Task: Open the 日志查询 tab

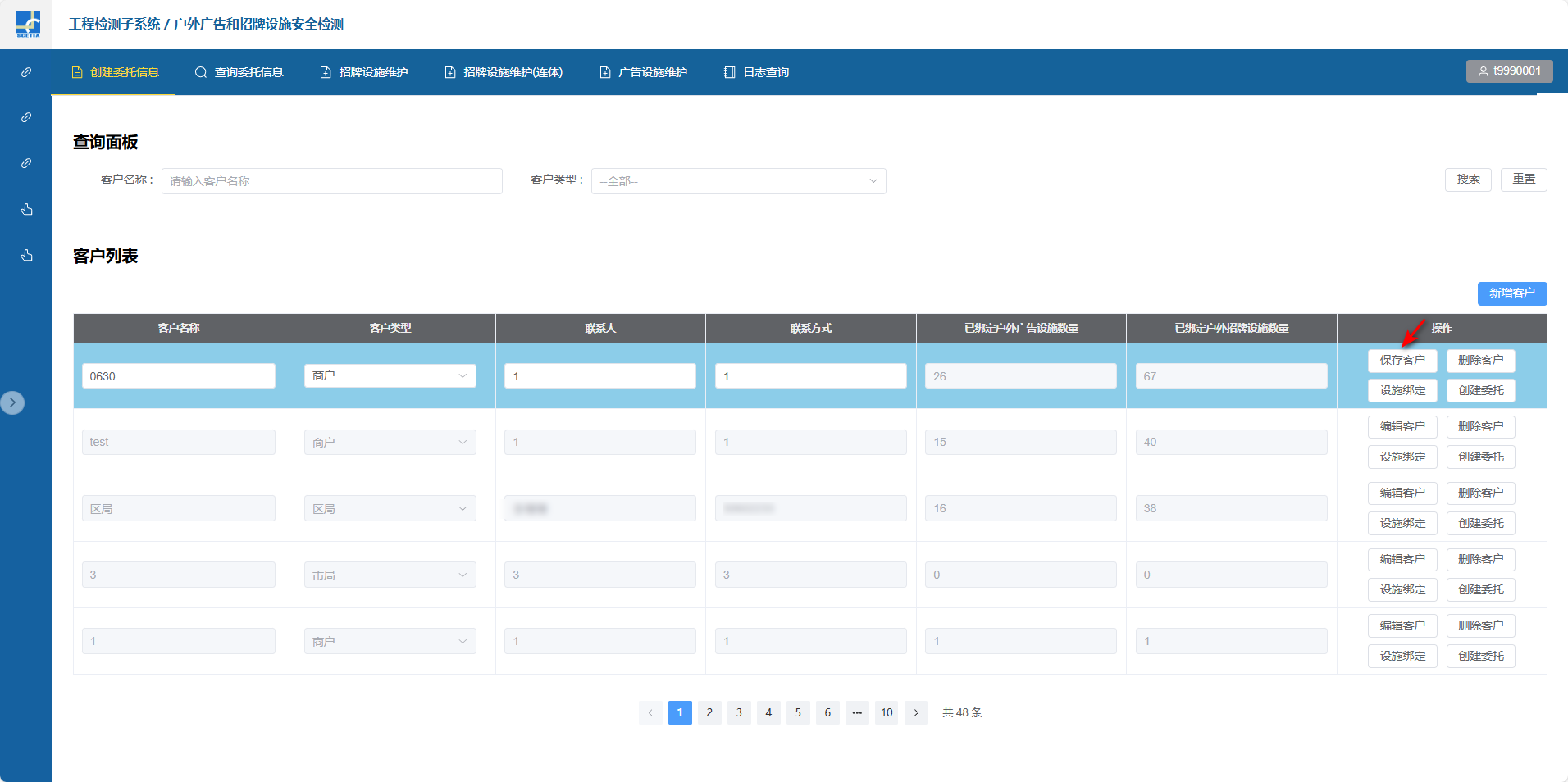Action: (756, 72)
